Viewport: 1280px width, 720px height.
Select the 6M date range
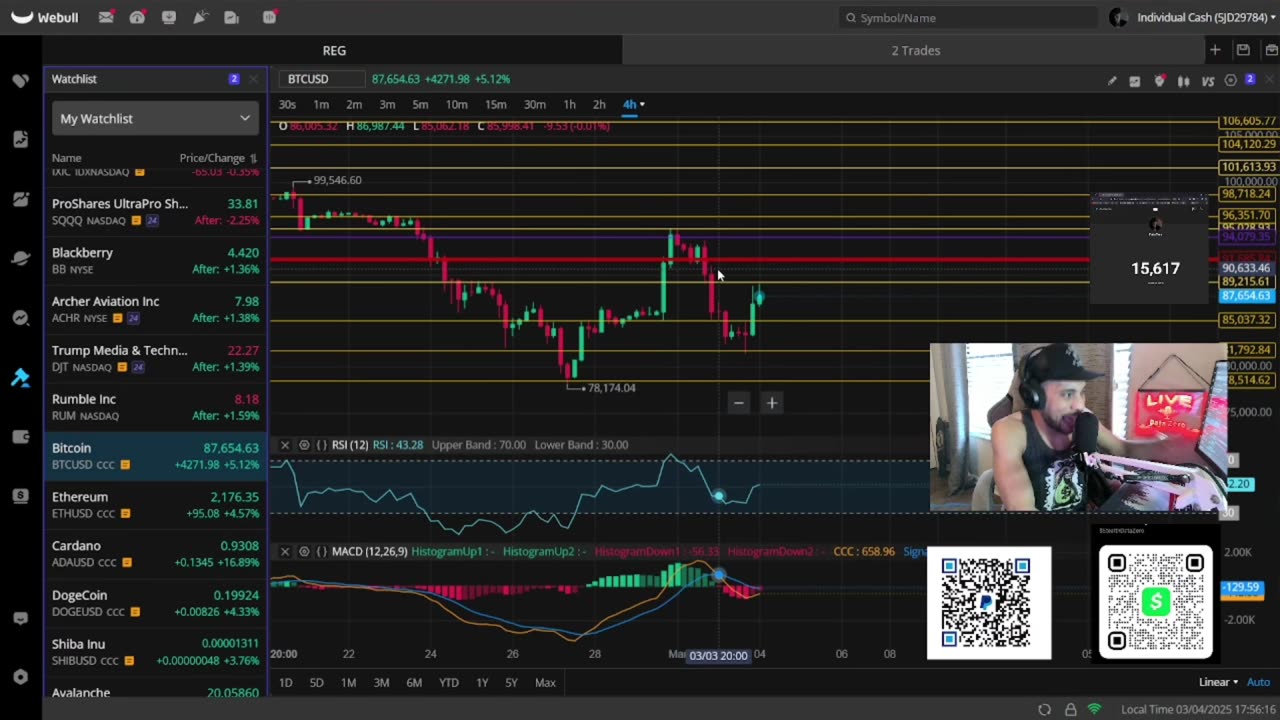(414, 682)
